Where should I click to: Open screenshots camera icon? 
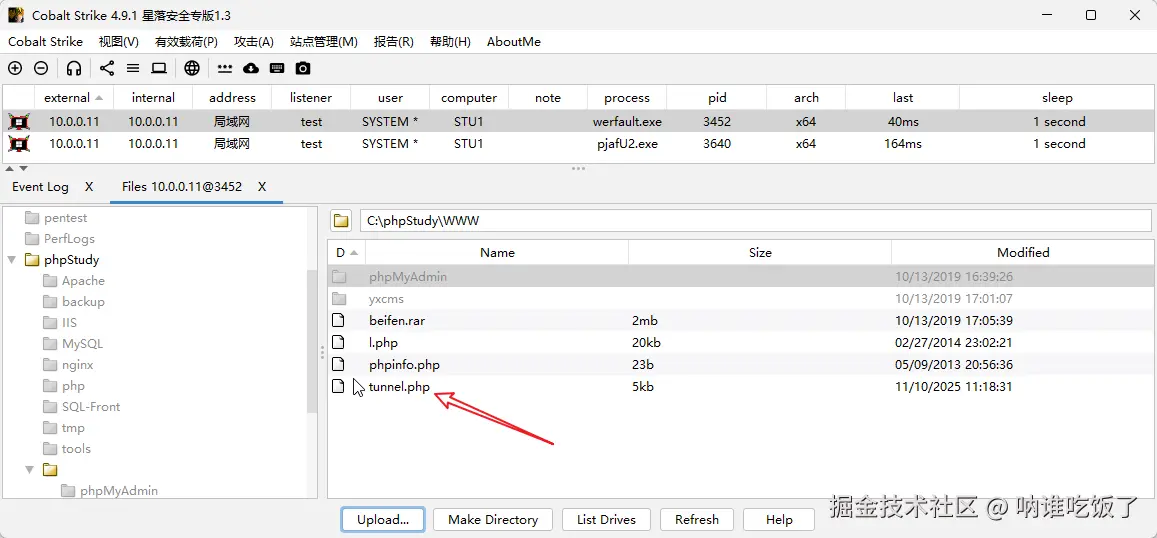pyautogui.click(x=303, y=69)
